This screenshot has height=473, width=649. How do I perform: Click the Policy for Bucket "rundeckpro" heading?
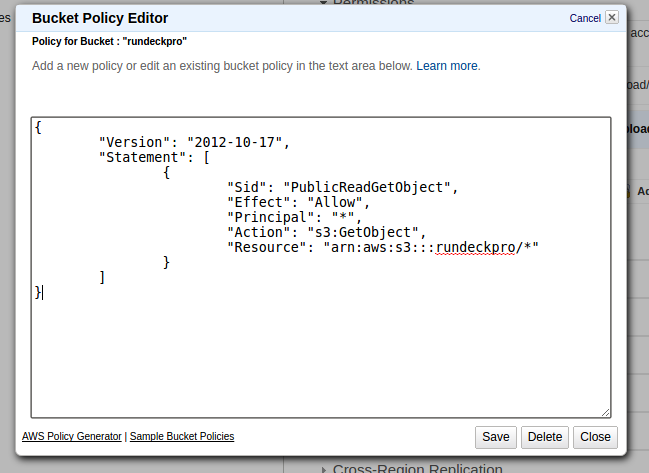(x=109, y=41)
